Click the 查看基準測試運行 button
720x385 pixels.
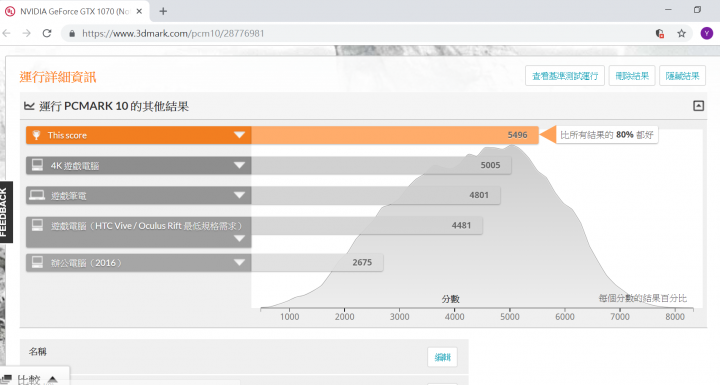point(565,76)
